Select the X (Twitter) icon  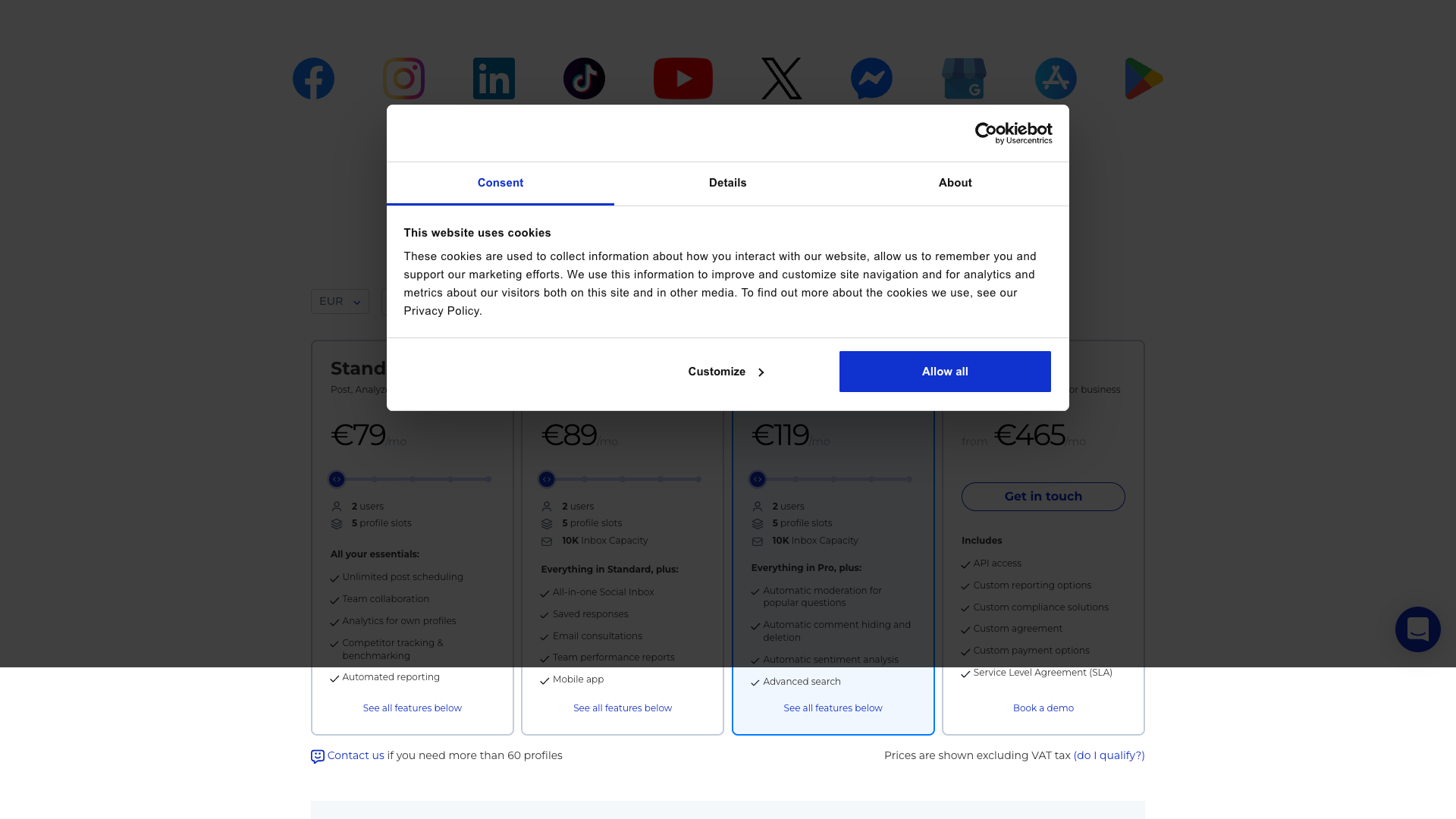pyautogui.click(x=781, y=78)
